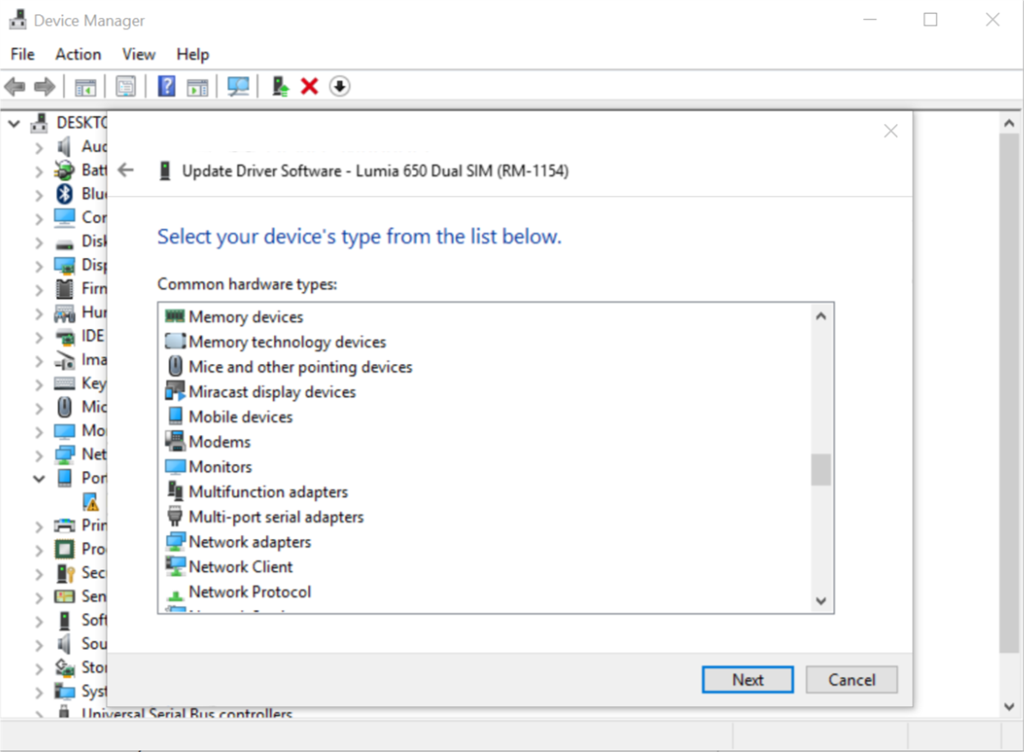Click the hardware list scroll down arrow
This screenshot has height=752, width=1024.
(821, 601)
